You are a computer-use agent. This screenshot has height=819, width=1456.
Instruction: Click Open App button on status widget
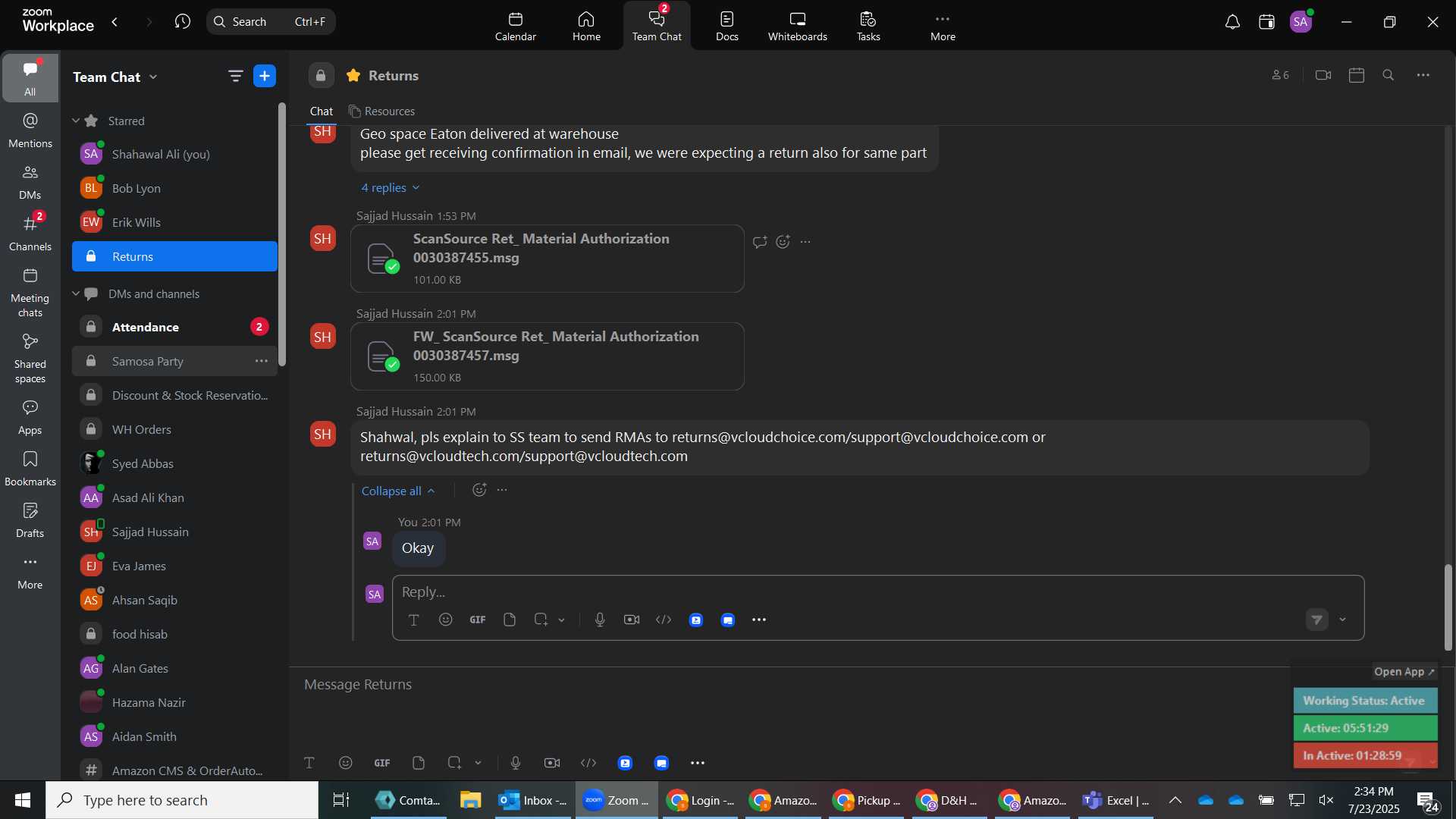[1404, 672]
